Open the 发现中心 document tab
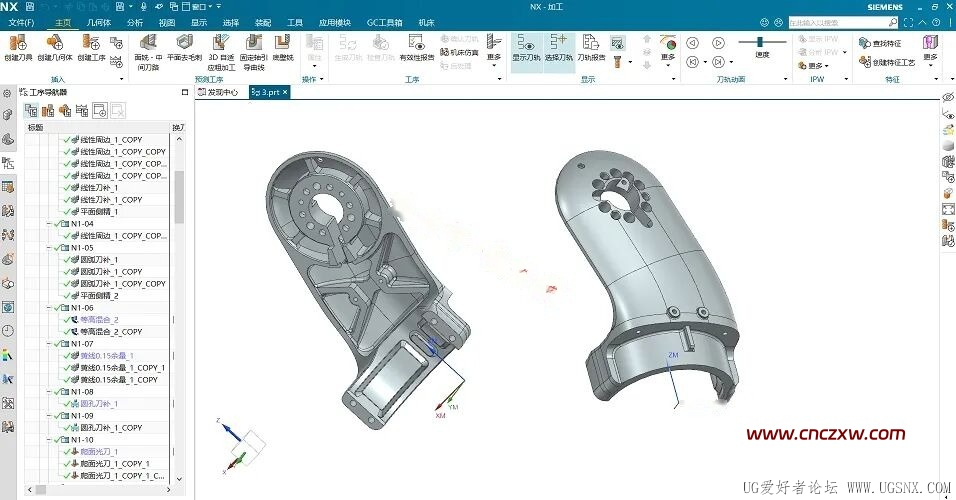Viewport: 956px width, 500px height. pyautogui.click(x=218, y=92)
